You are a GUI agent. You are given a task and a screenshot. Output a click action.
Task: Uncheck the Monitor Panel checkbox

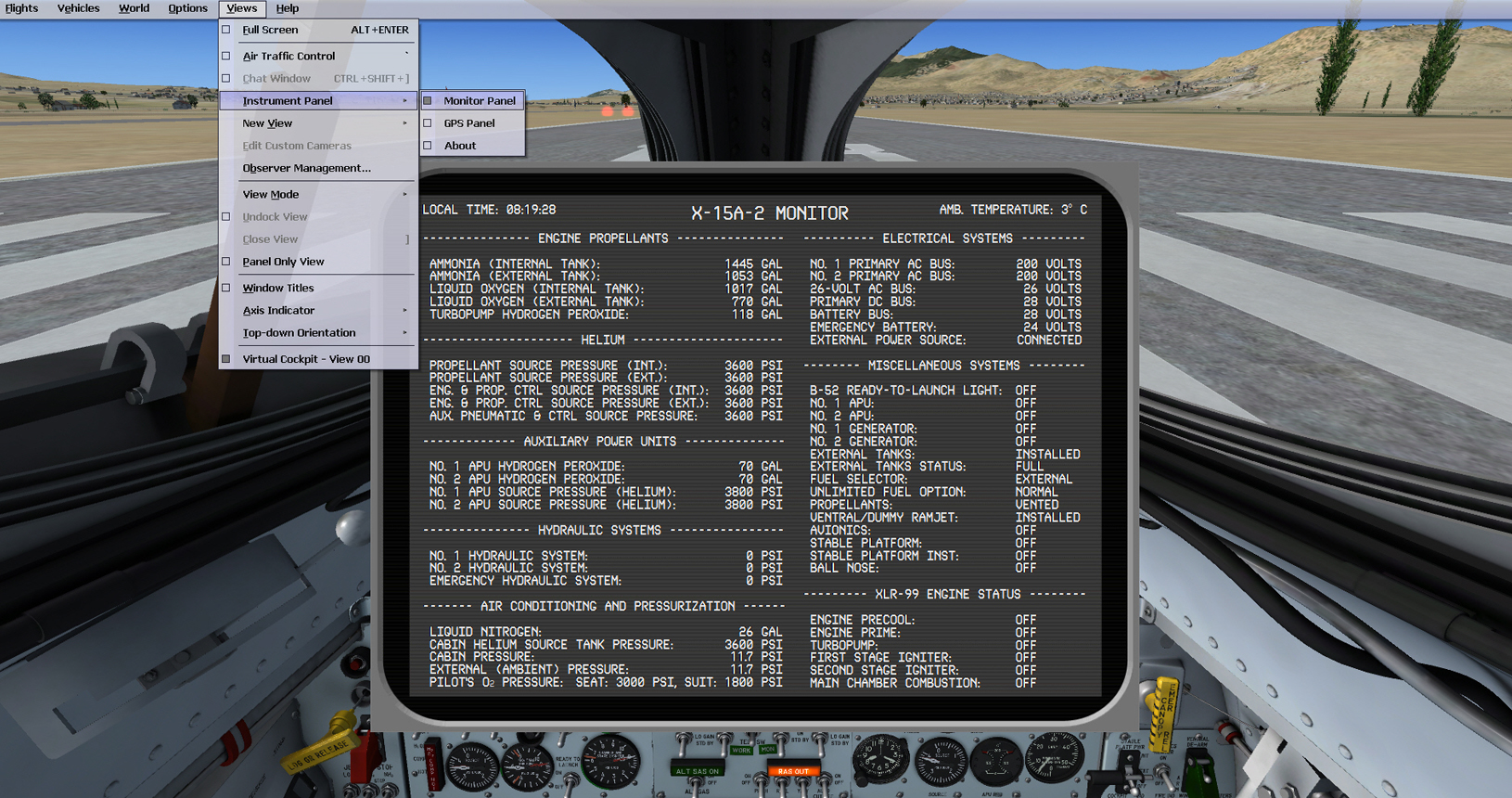point(428,100)
